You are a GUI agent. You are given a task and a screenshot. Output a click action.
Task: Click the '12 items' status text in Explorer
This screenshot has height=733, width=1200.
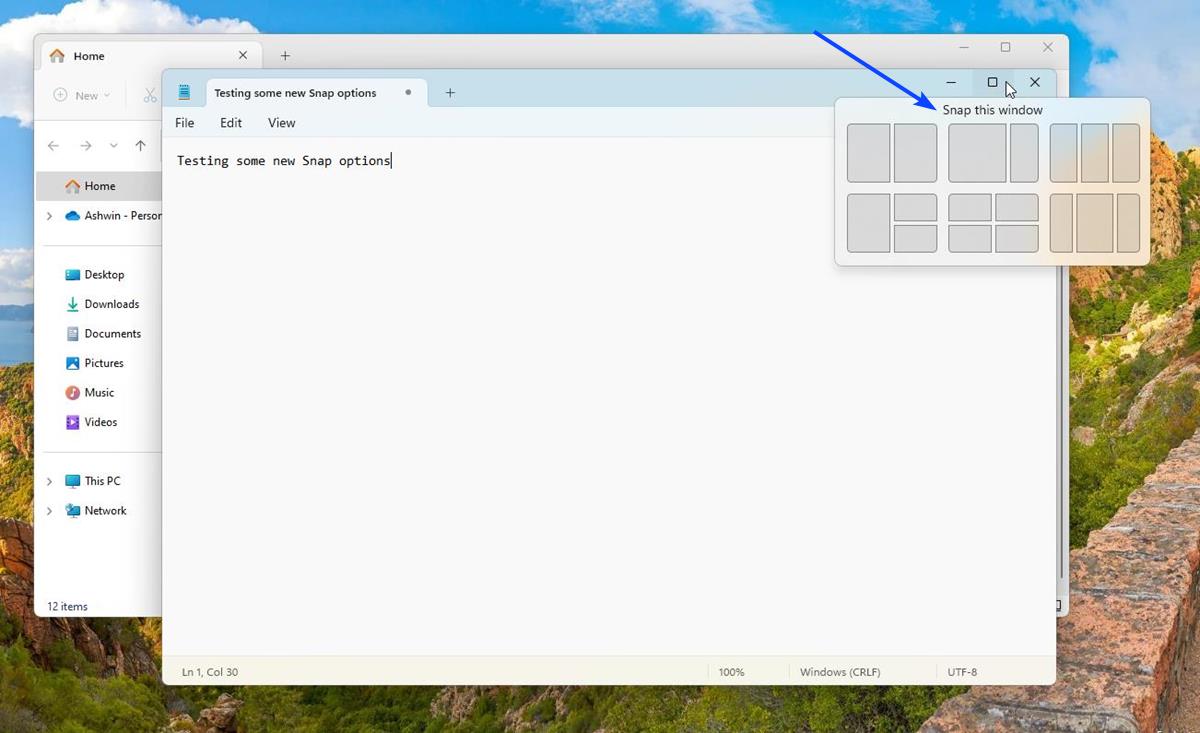coord(68,607)
